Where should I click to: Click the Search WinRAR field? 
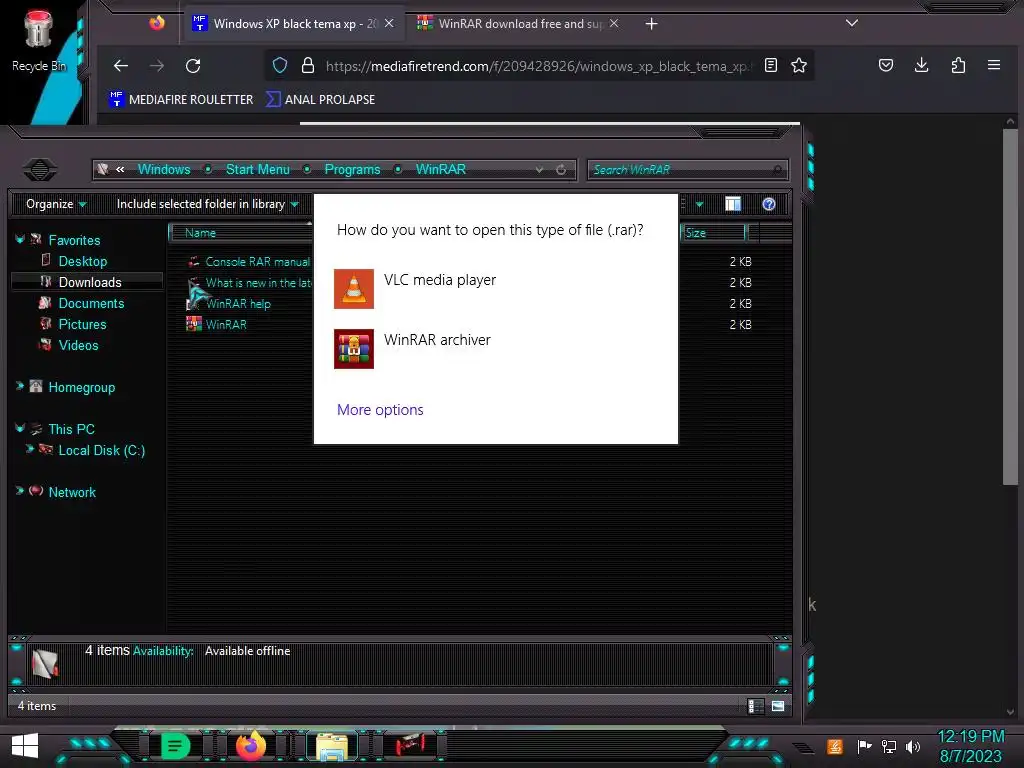(688, 170)
